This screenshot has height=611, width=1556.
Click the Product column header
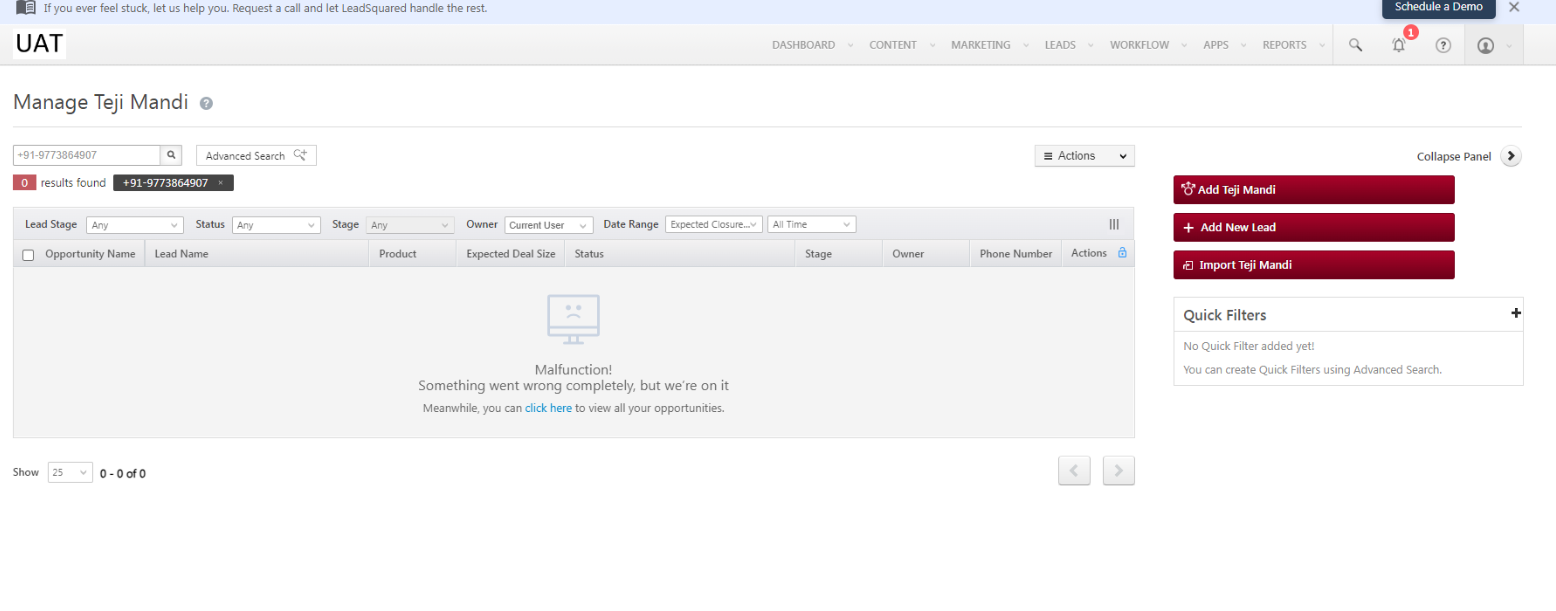coord(398,254)
